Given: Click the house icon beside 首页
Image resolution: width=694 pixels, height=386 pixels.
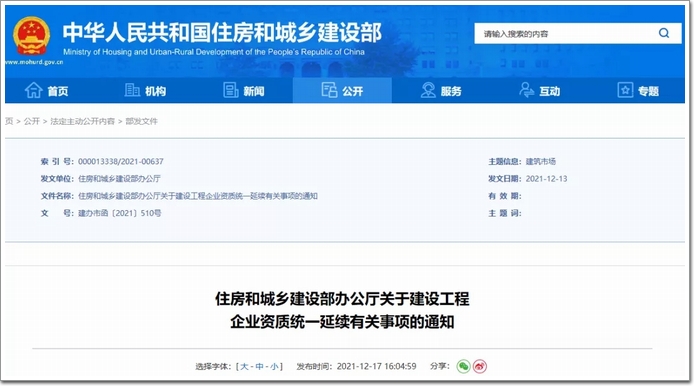Looking at the screenshot, I should tap(34, 90).
